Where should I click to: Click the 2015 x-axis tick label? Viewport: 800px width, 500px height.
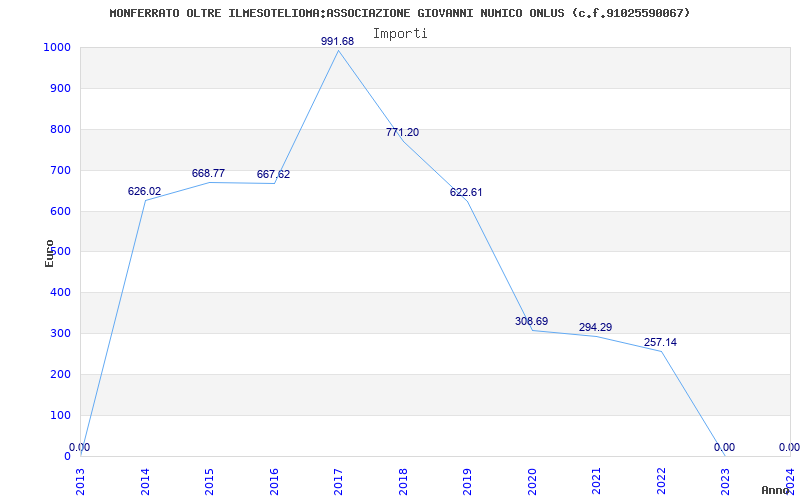pyautogui.click(x=209, y=481)
